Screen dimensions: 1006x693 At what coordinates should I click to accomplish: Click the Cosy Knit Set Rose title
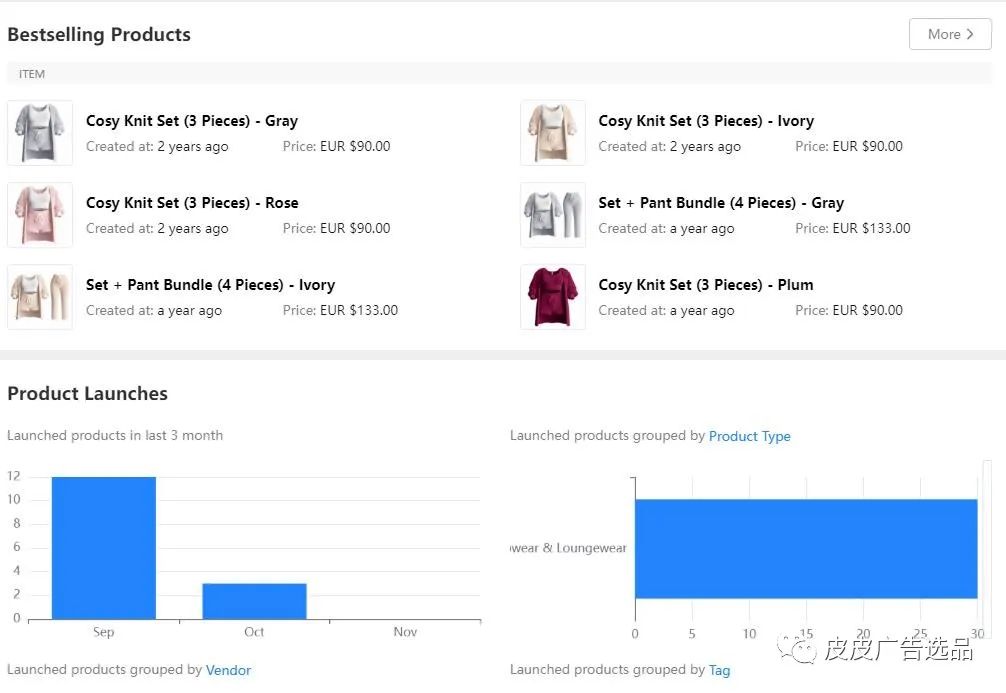(192, 203)
